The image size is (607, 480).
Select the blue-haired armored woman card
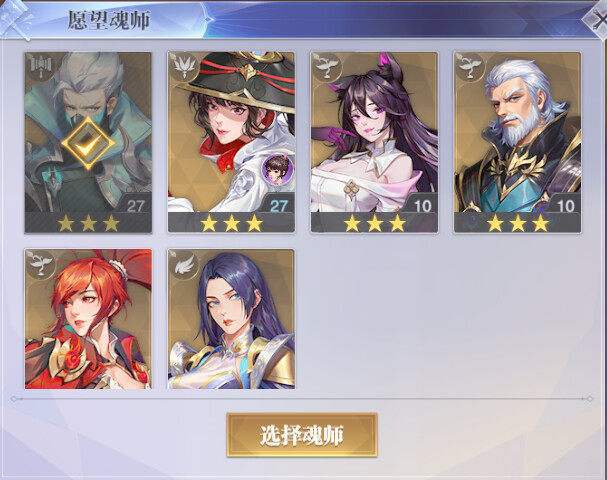(231, 319)
